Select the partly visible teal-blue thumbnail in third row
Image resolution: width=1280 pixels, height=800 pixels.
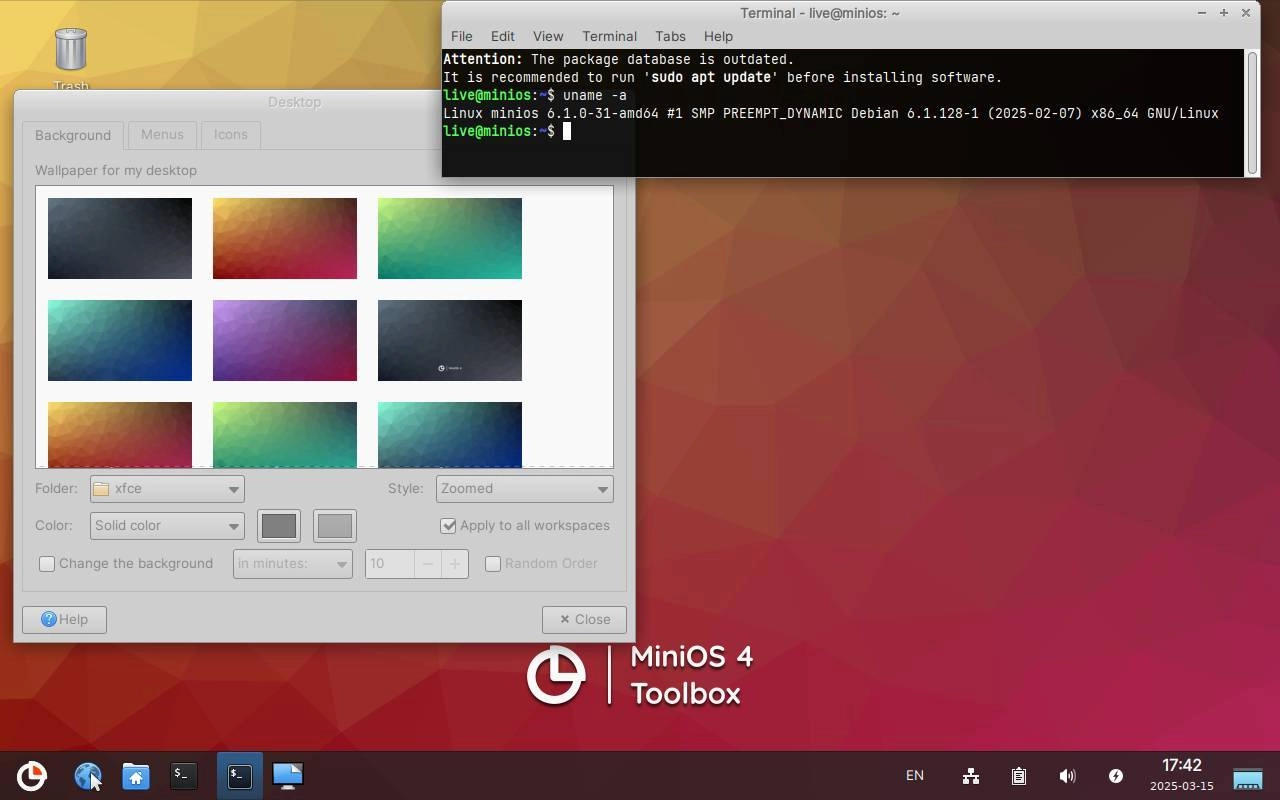pyautogui.click(x=450, y=434)
